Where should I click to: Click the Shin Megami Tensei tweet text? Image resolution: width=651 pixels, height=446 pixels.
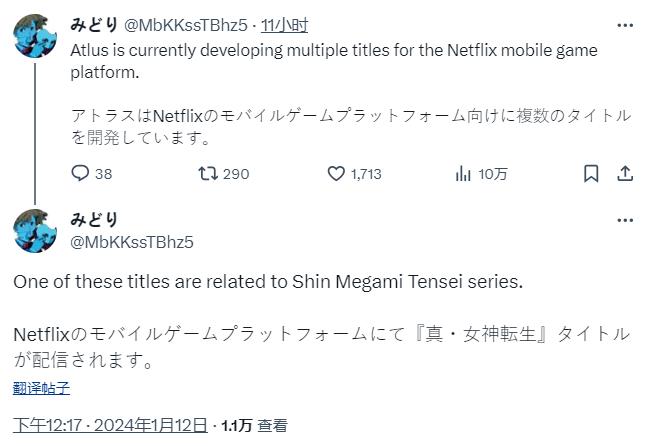click(x=268, y=282)
